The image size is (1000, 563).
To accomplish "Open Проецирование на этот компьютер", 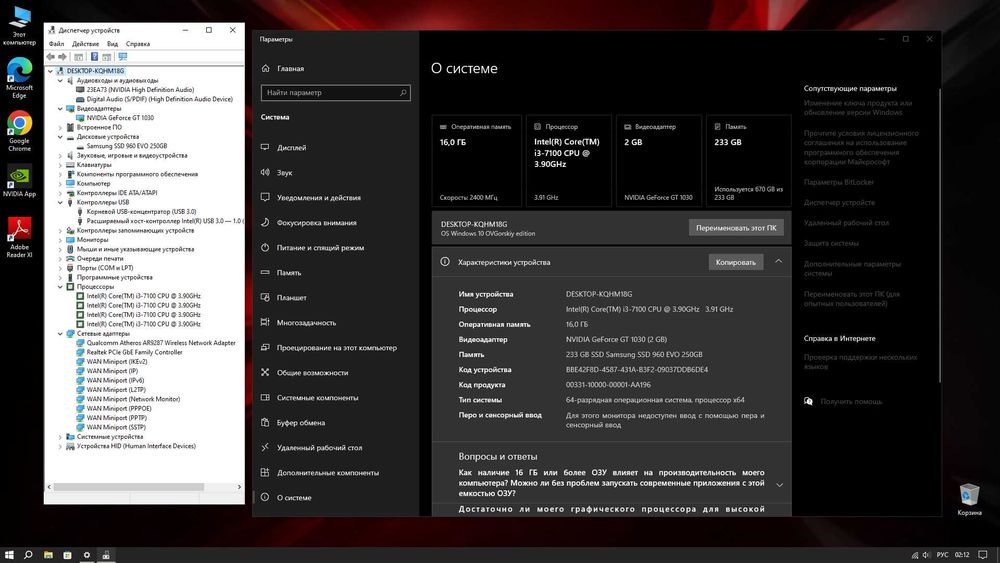I will pos(335,347).
